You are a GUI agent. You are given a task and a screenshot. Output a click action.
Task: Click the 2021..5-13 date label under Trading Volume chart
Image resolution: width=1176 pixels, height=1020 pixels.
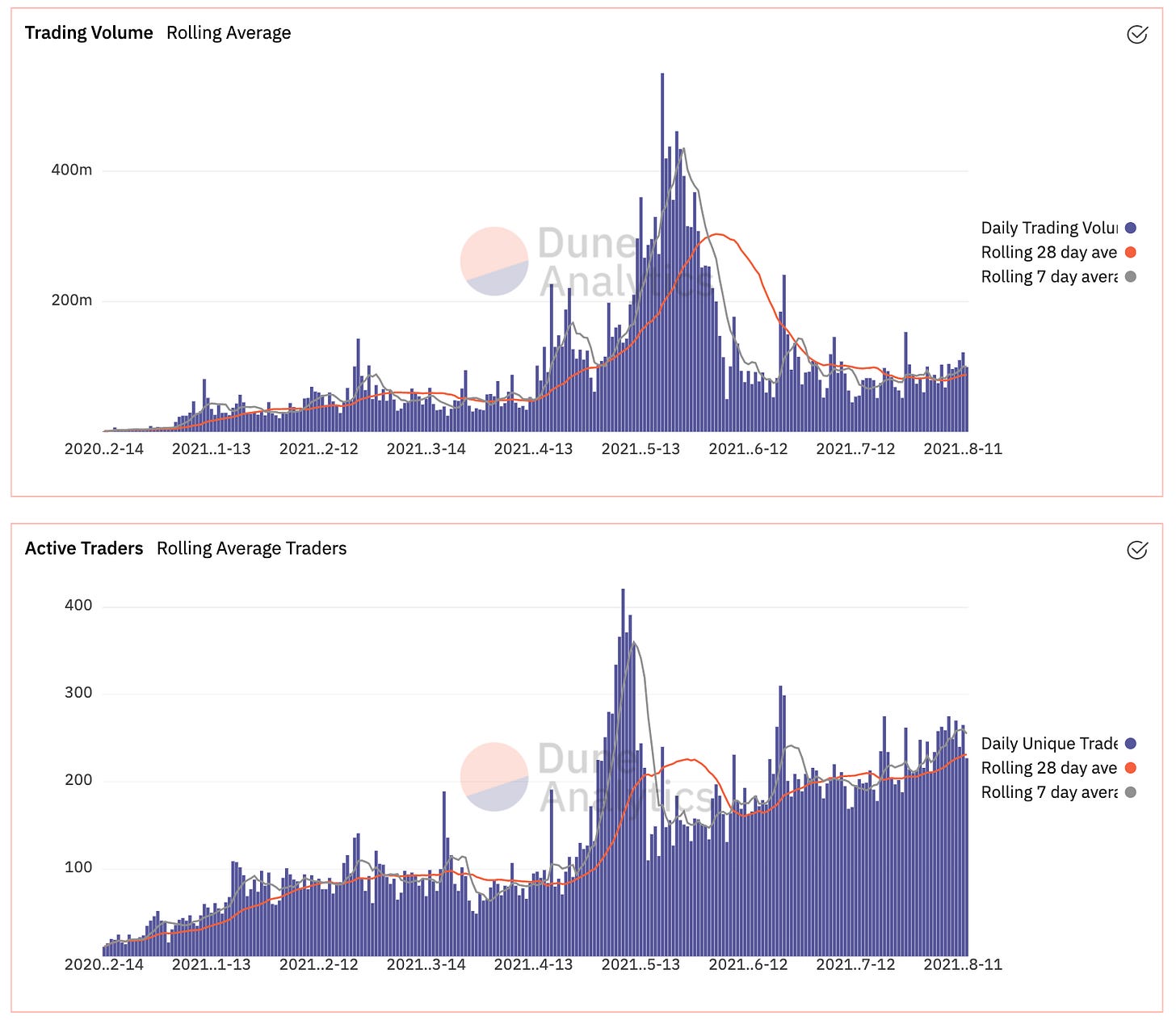640,449
